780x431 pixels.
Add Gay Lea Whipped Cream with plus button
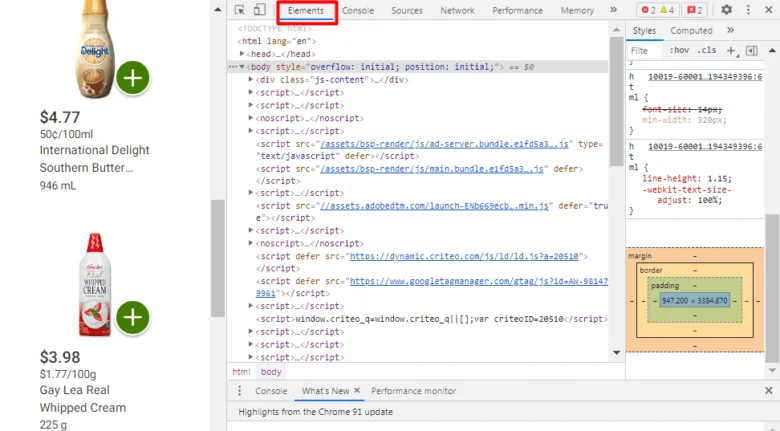pos(133,318)
